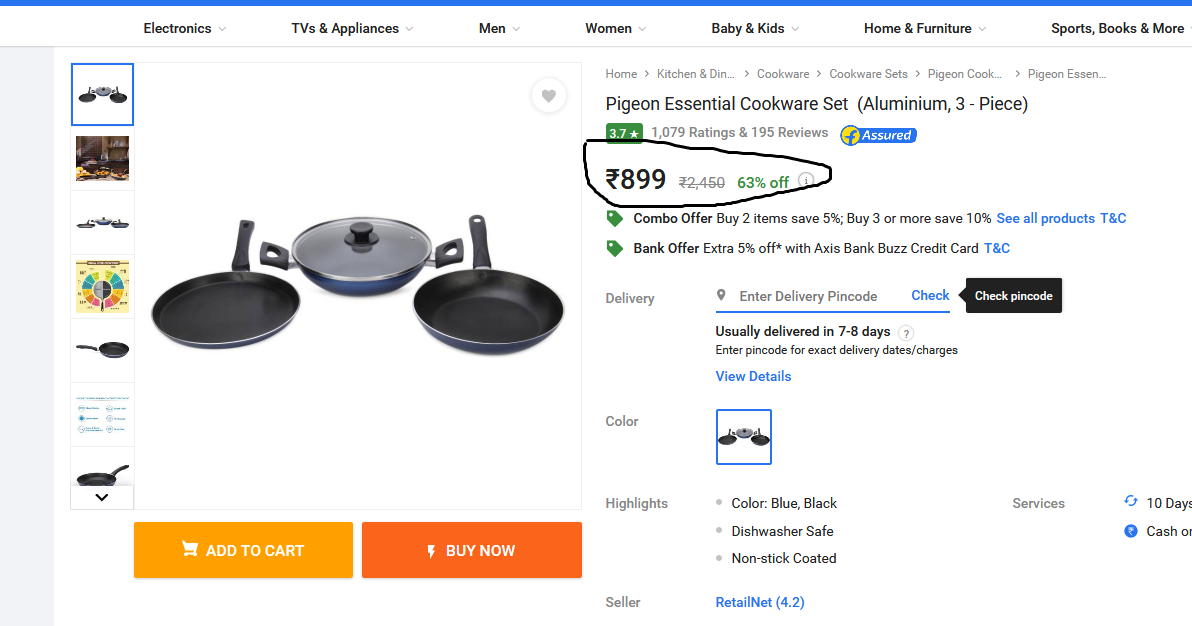Open the seller RetailNet link
1192x626 pixels.
(759, 601)
